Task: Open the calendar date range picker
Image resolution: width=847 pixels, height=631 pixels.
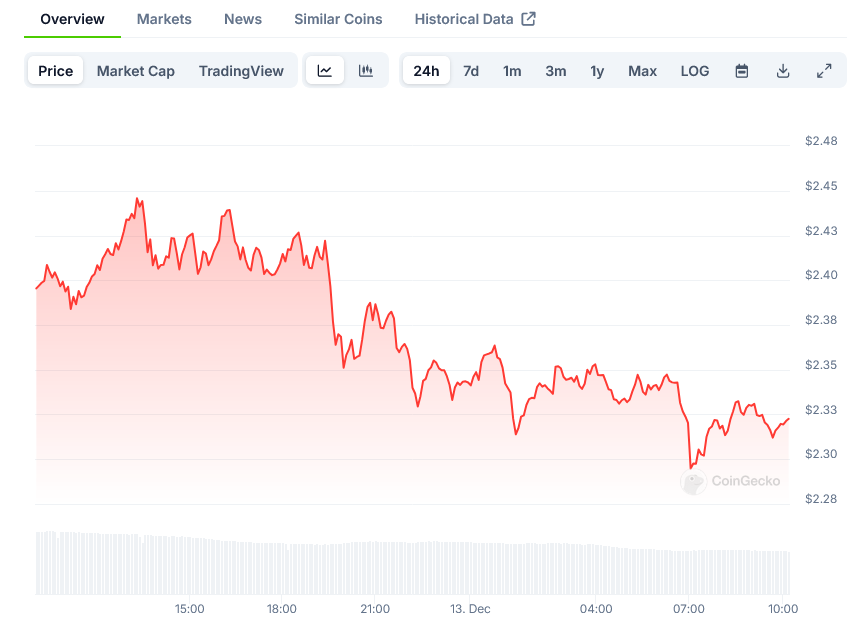Action: [742, 71]
